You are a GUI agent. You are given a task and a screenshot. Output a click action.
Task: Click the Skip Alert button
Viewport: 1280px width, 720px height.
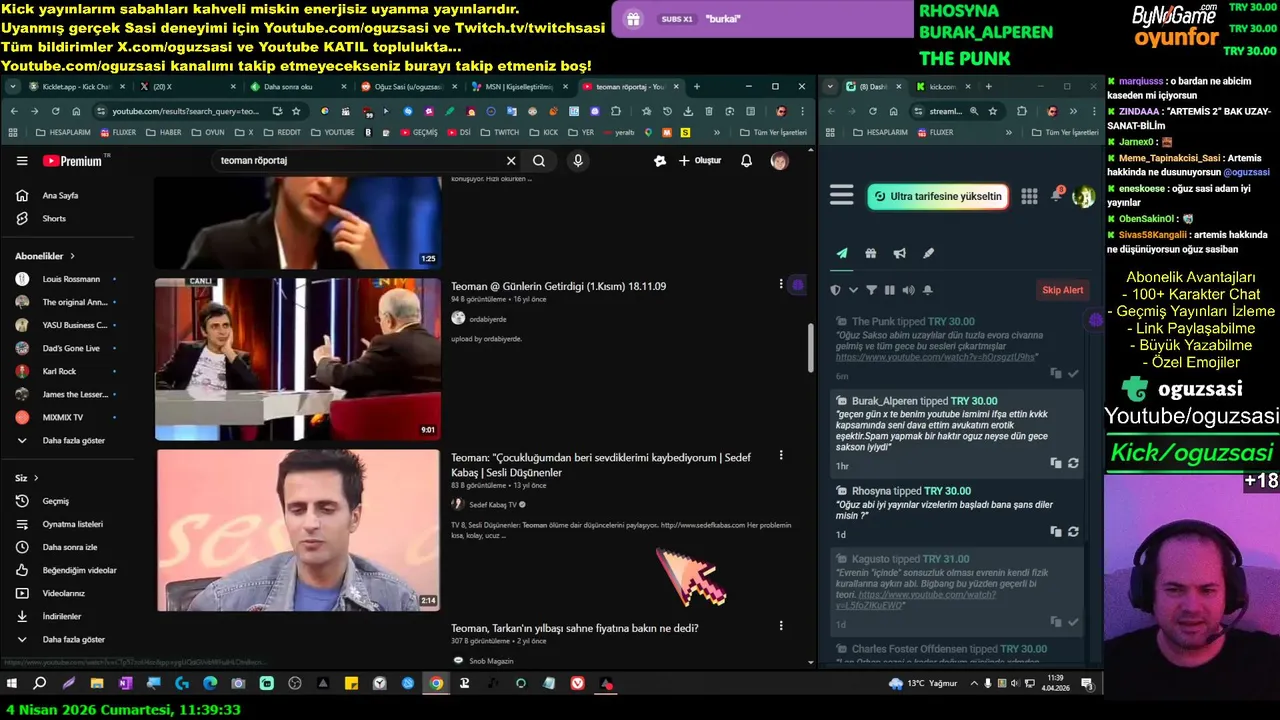pyautogui.click(x=1063, y=290)
